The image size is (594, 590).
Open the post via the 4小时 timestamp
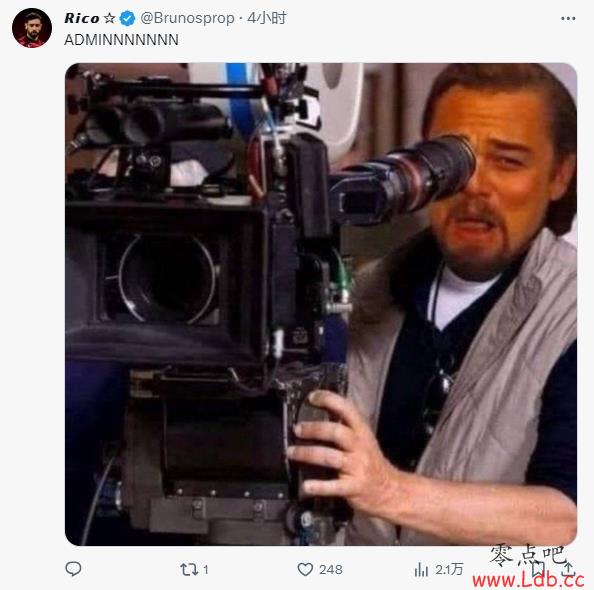pyautogui.click(x=267, y=18)
